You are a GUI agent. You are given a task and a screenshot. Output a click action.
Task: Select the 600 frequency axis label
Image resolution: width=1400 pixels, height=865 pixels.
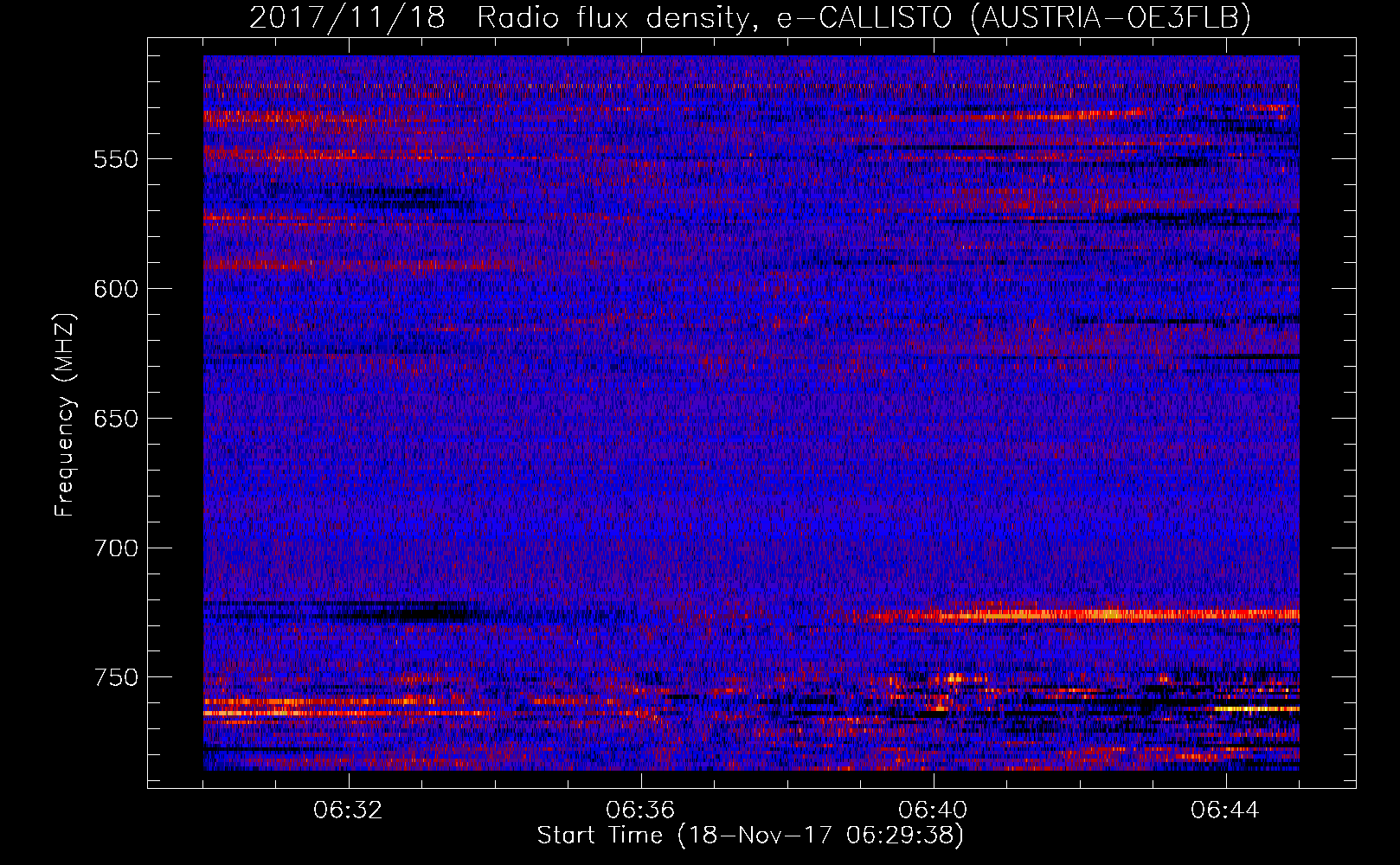coord(116,289)
